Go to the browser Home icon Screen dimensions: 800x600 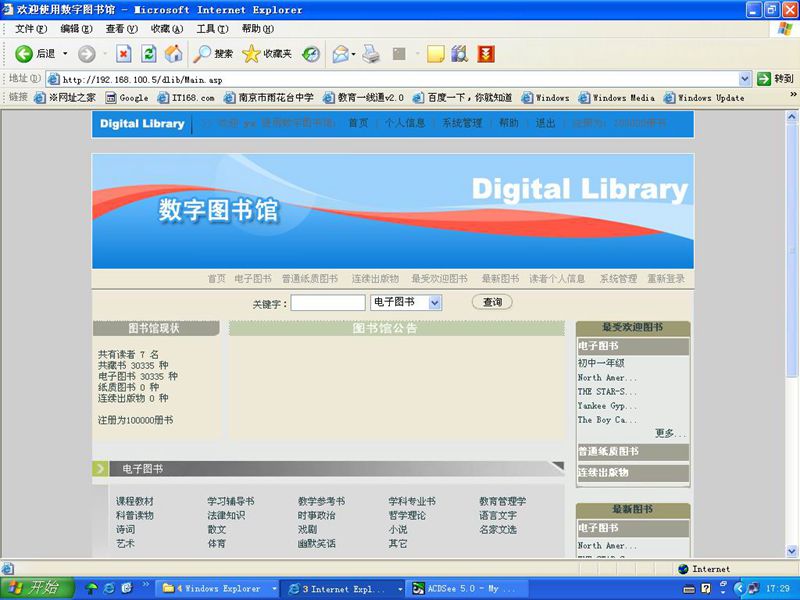(x=173, y=54)
